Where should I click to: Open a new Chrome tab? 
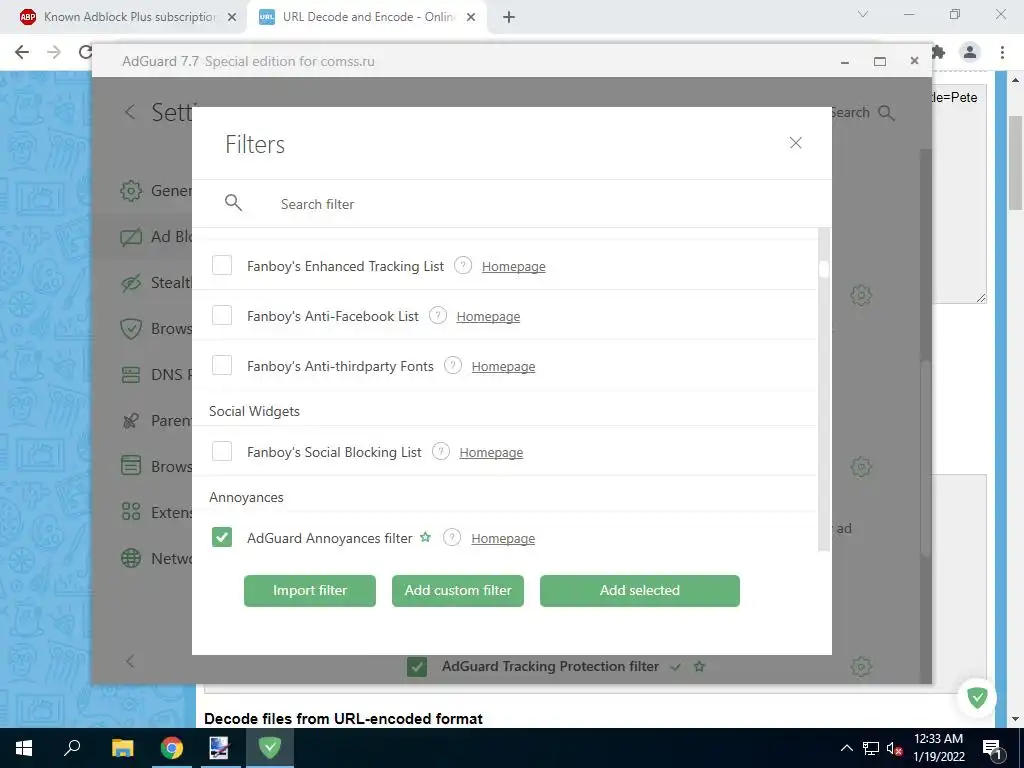point(509,17)
